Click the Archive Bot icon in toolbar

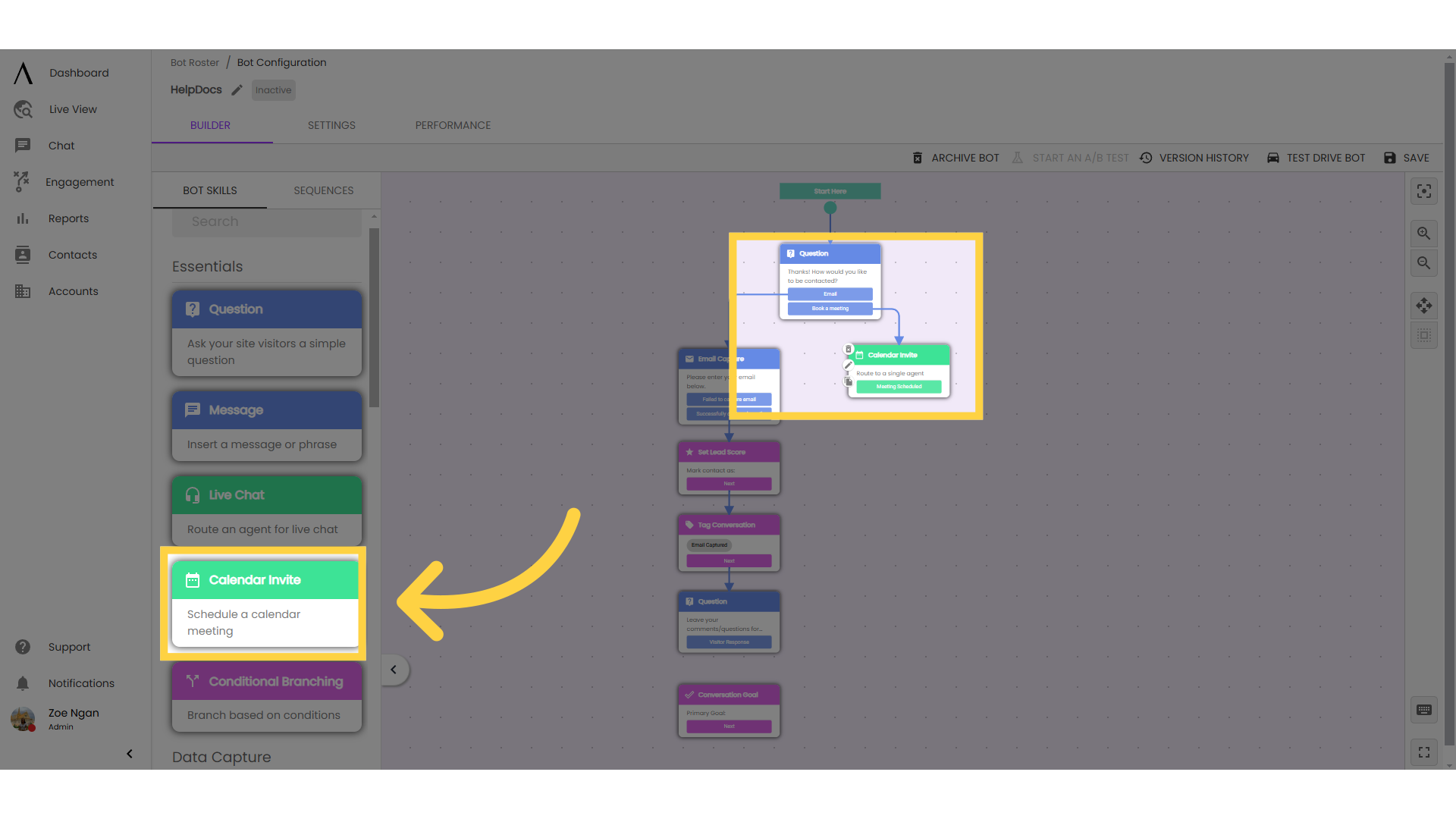click(x=916, y=157)
